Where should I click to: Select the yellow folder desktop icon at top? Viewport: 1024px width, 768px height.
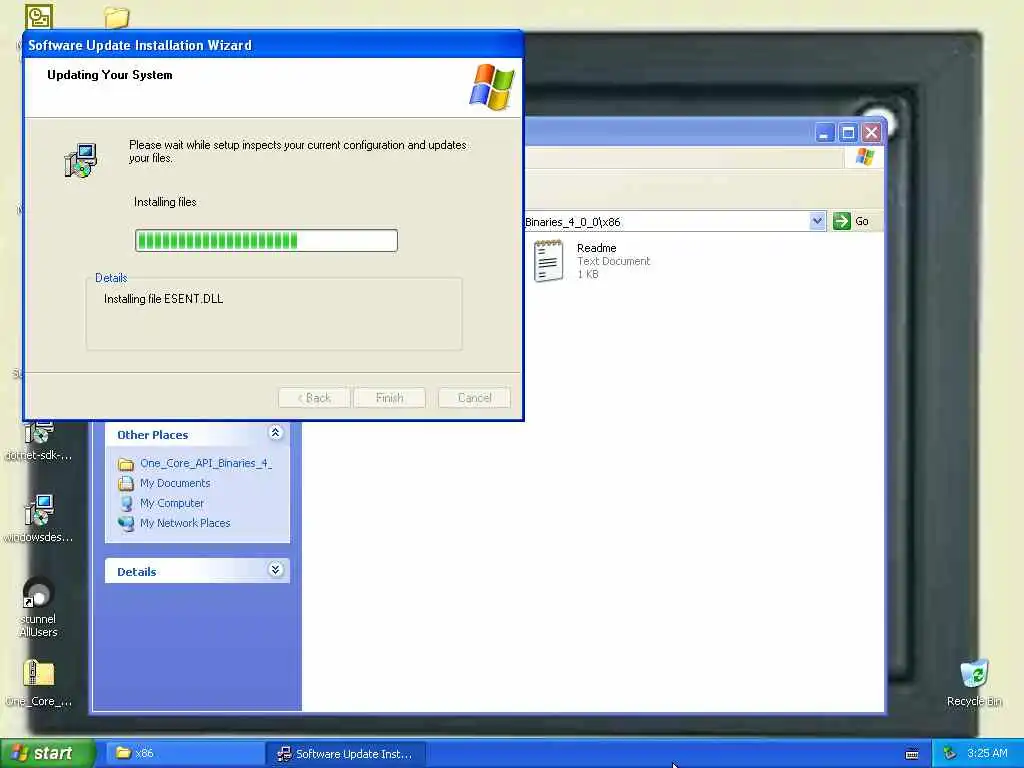(117, 17)
